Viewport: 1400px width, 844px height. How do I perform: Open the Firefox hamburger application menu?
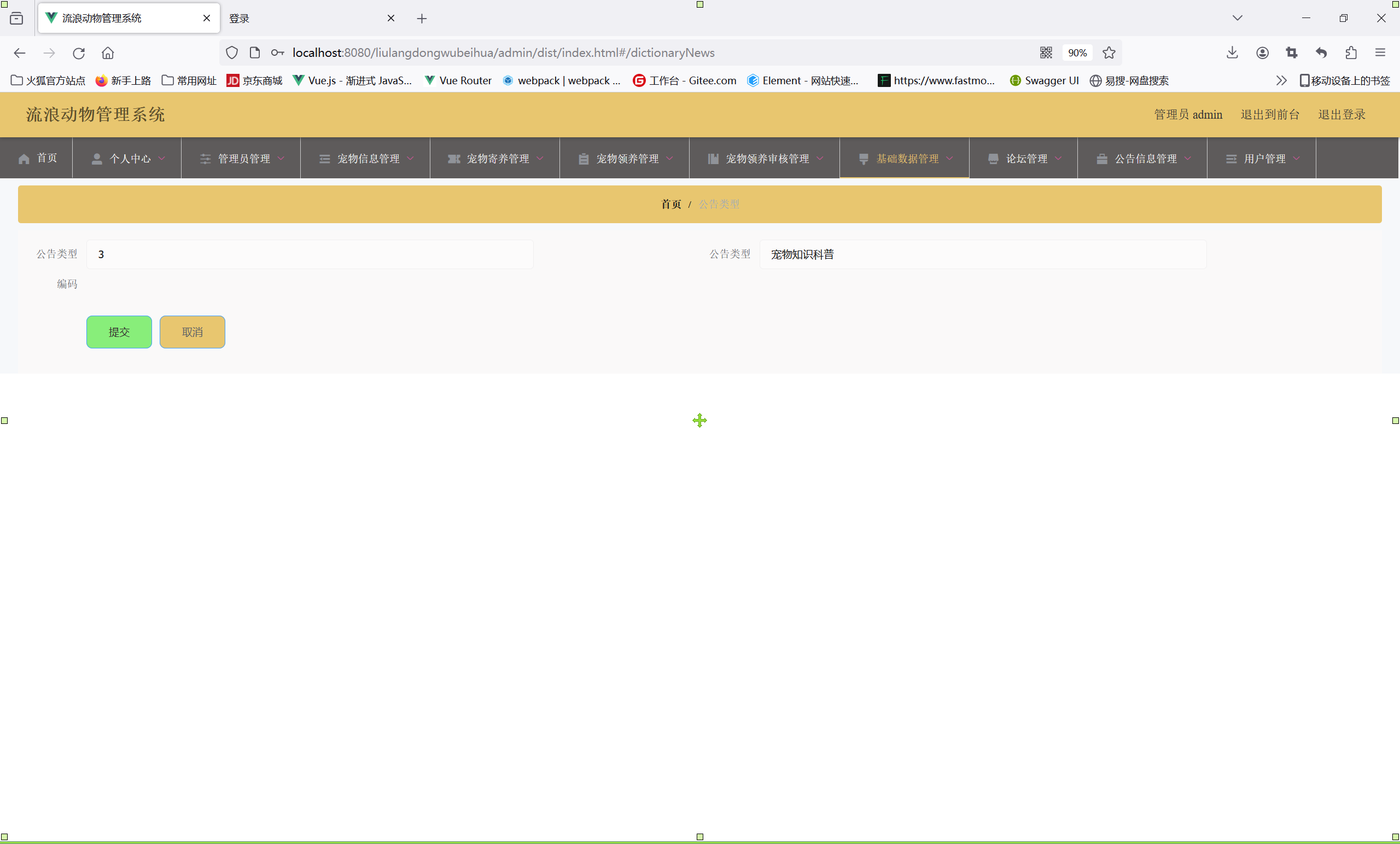1380,53
